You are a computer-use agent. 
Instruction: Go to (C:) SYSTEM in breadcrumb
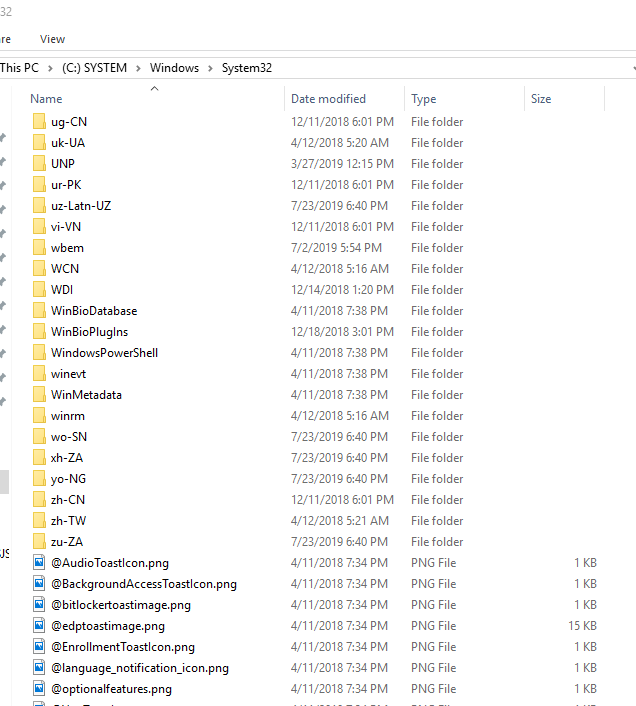[95, 68]
